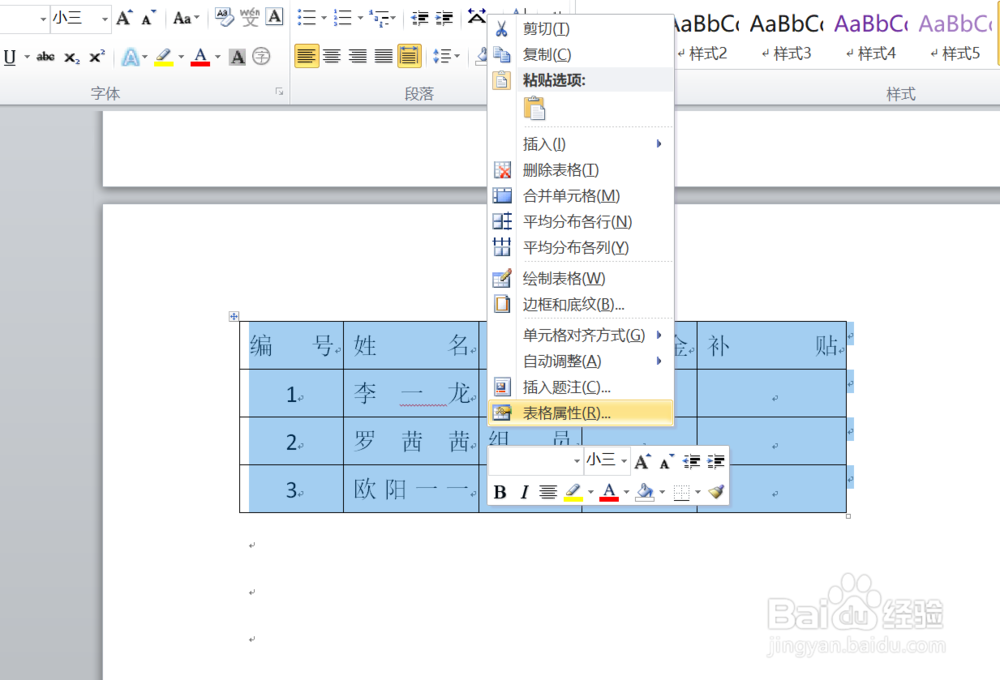Open 单元格对齐方式(G) submenu
Image resolution: width=1000 pixels, height=680 pixels.
click(580, 336)
